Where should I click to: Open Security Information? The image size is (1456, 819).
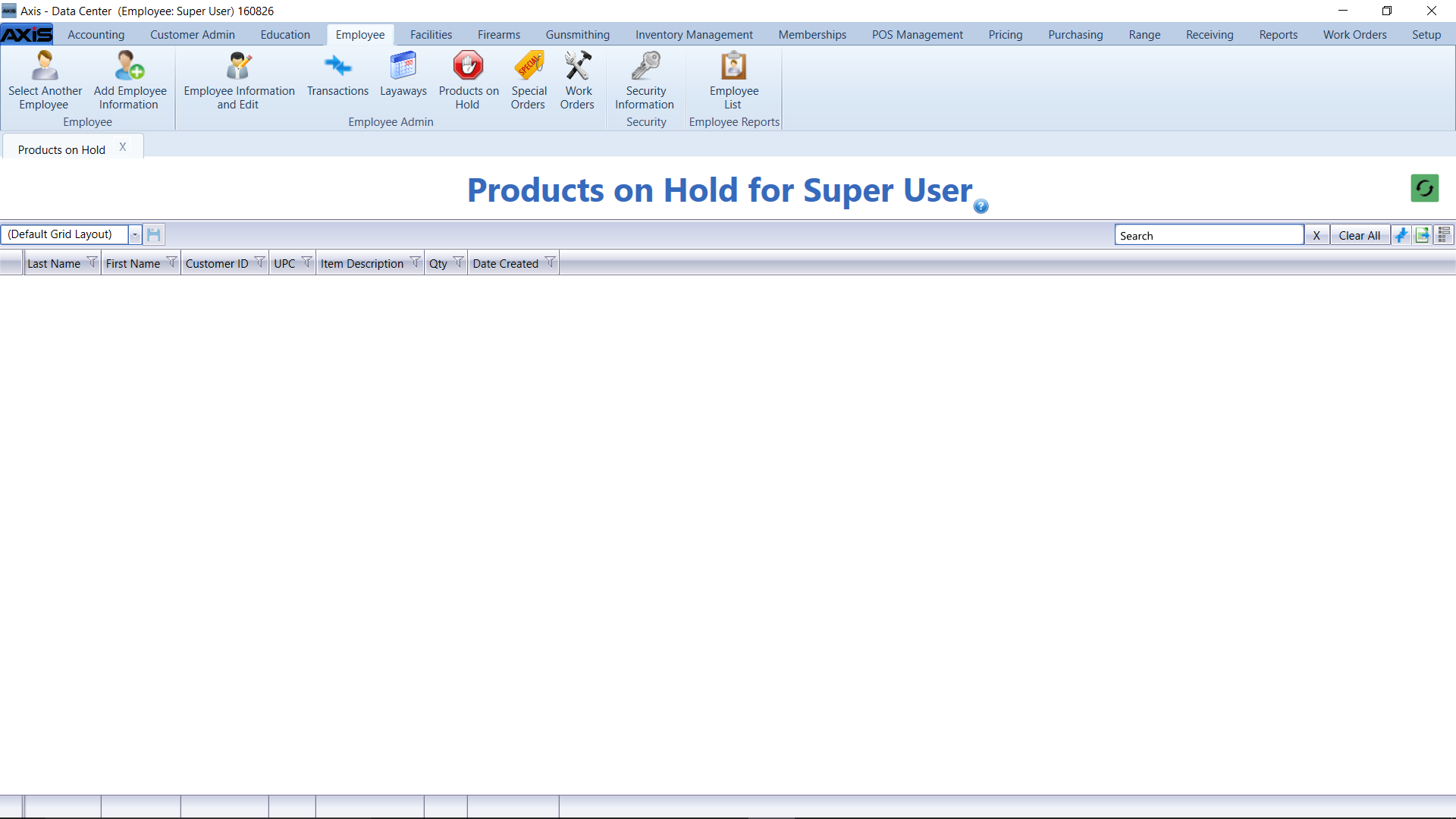(x=645, y=80)
